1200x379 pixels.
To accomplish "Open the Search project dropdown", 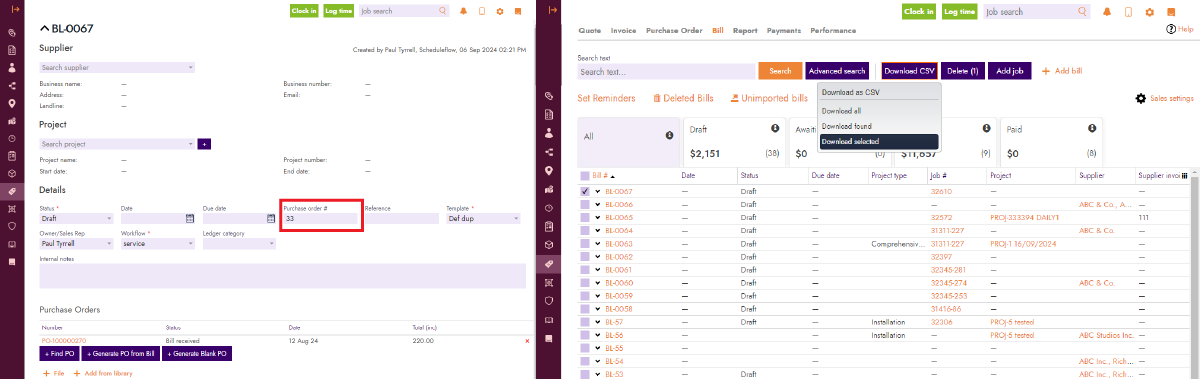I will click(117, 144).
